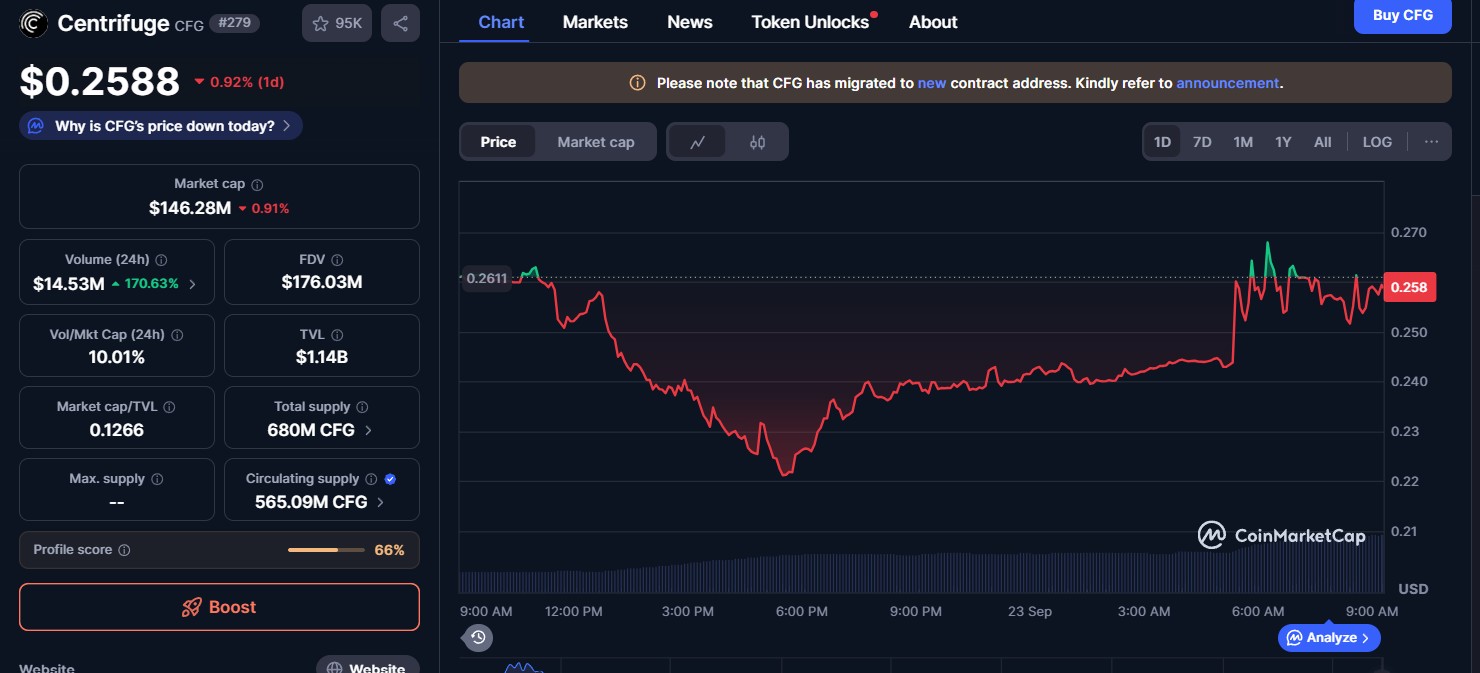Screen dimensions: 1480x673
Task: Click the Analyze button
Action: (1329, 637)
